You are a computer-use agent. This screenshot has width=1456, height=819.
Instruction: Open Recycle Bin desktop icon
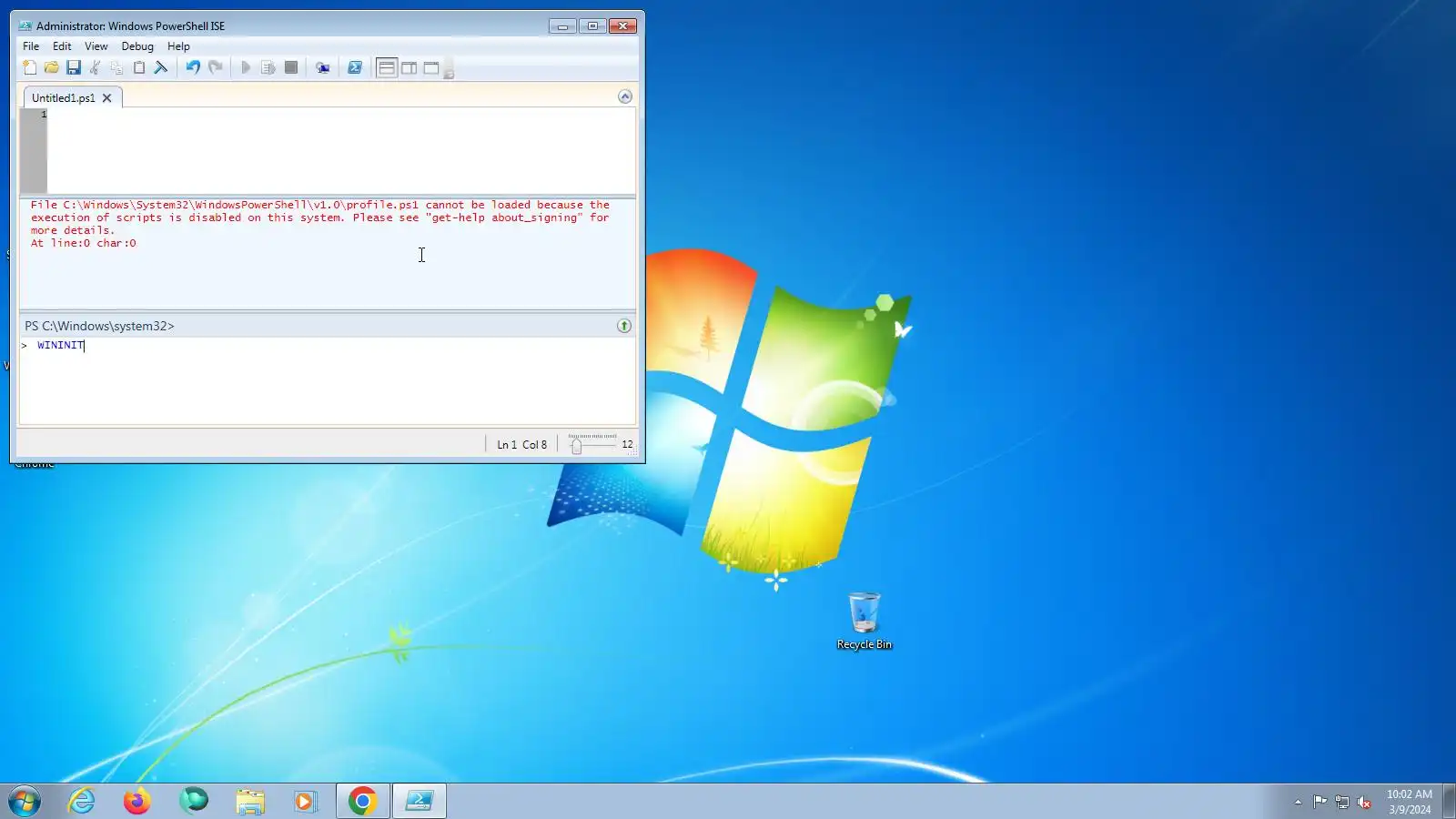(x=864, y=621)
